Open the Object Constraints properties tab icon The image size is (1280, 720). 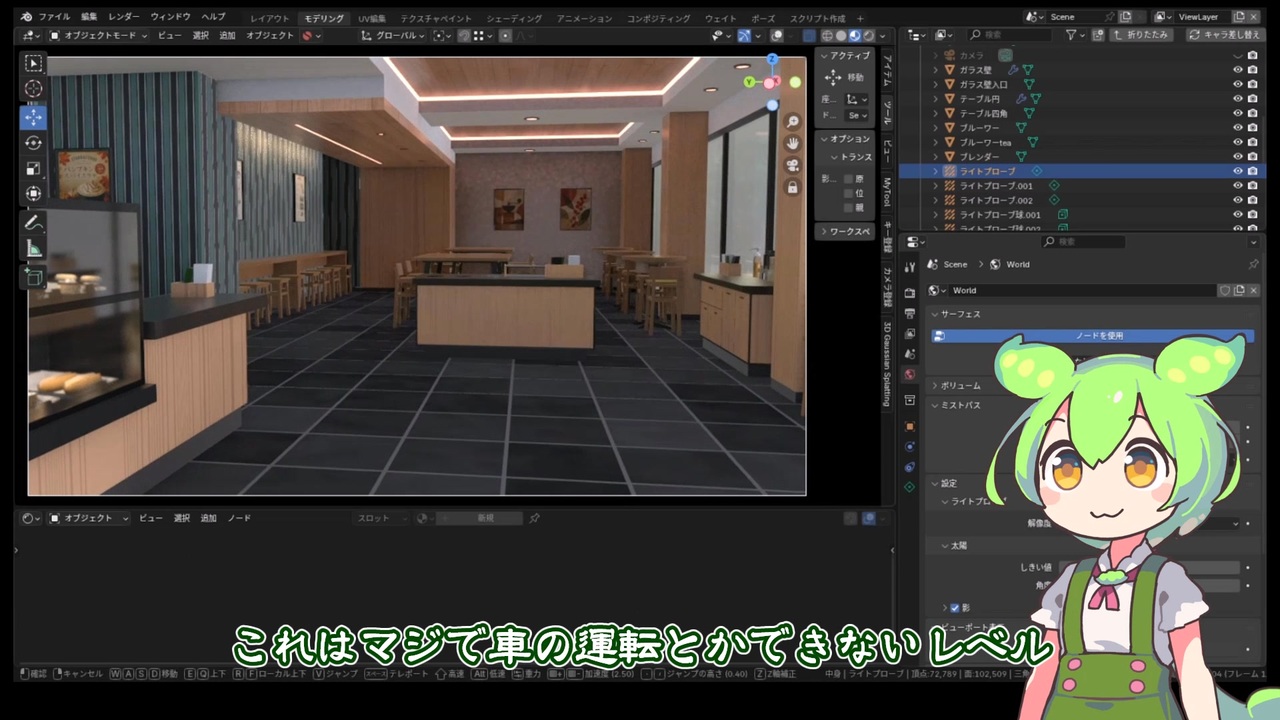[910, 467]
